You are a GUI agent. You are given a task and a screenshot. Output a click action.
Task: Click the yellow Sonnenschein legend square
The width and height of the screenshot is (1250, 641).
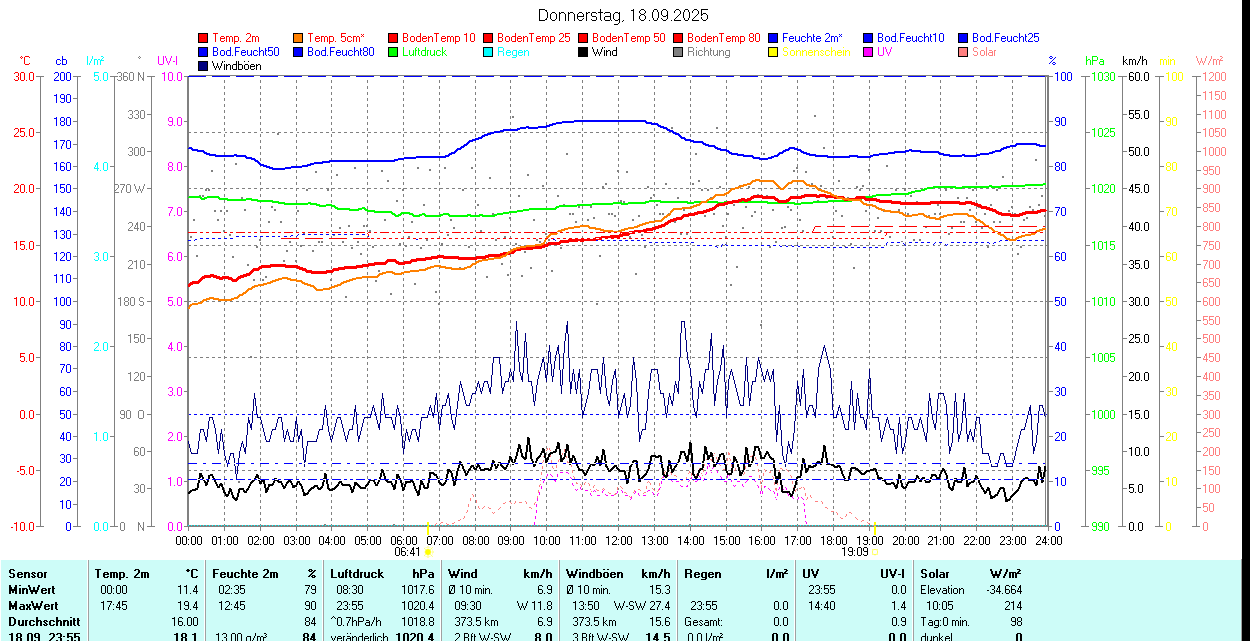[x=773, y=52]
